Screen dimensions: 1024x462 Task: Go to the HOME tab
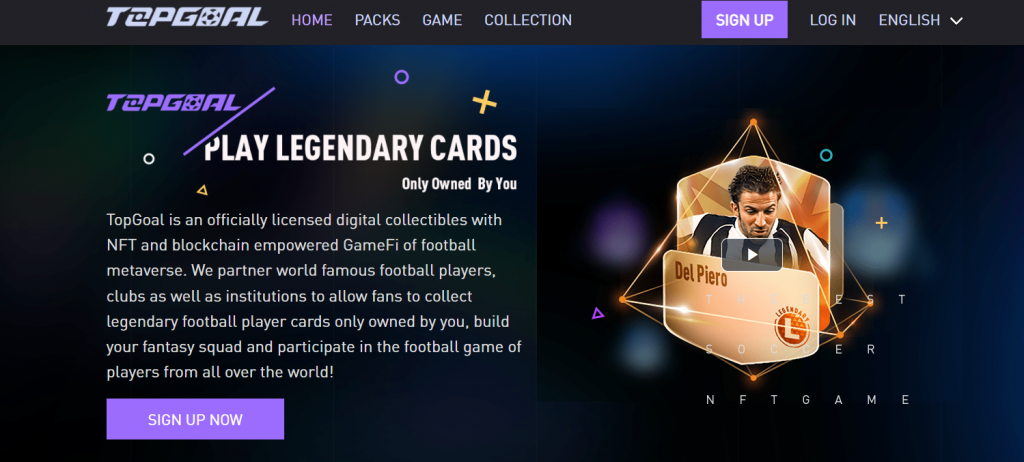312,20
